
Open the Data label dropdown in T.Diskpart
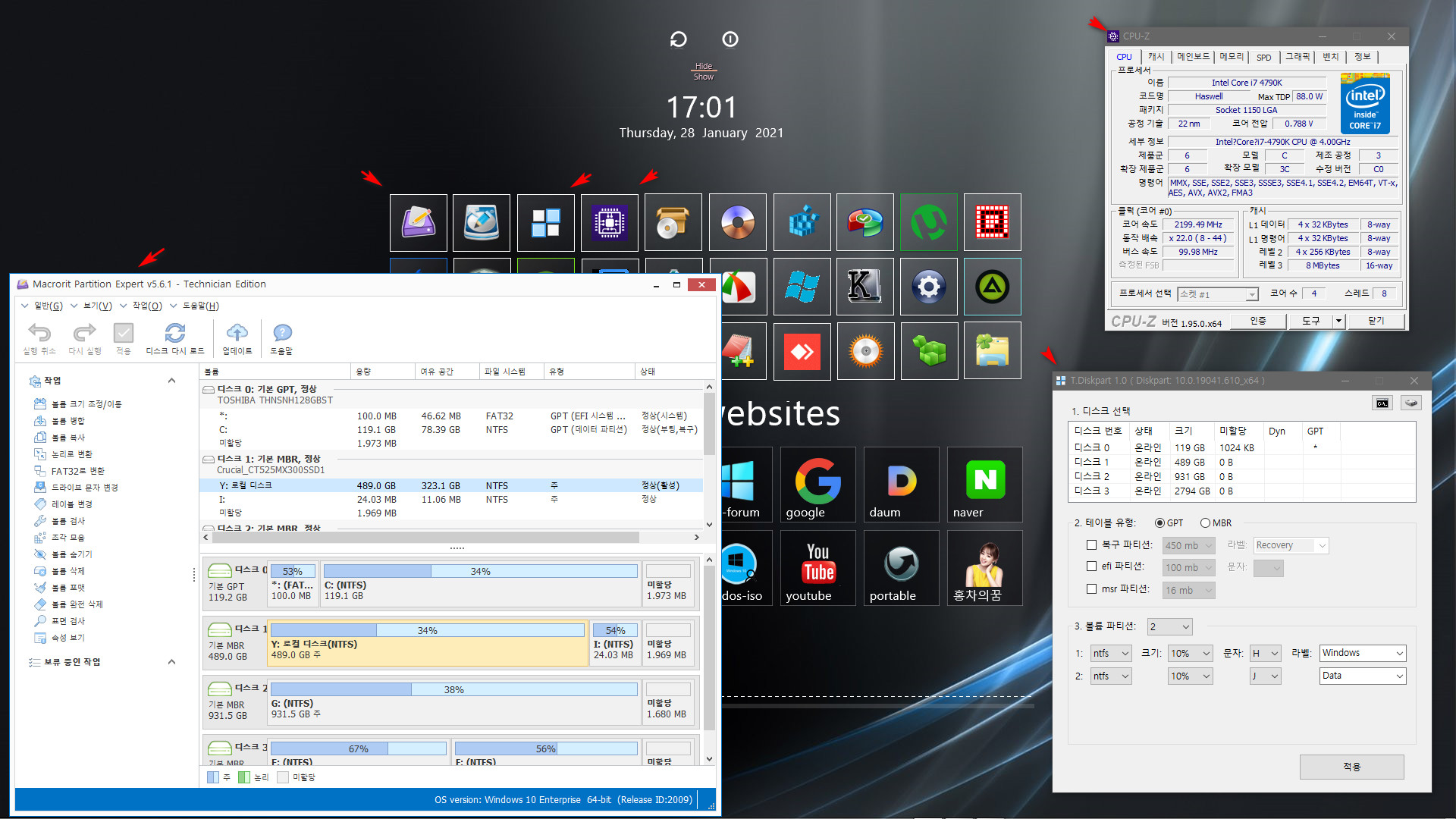pos(1363,676)
